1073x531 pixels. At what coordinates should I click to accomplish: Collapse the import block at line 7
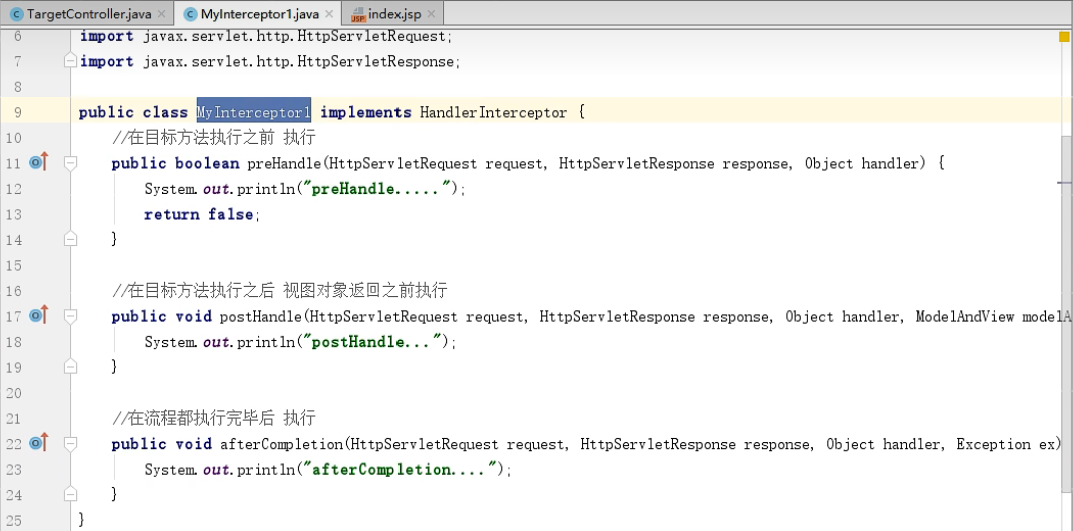coord(70,62)
